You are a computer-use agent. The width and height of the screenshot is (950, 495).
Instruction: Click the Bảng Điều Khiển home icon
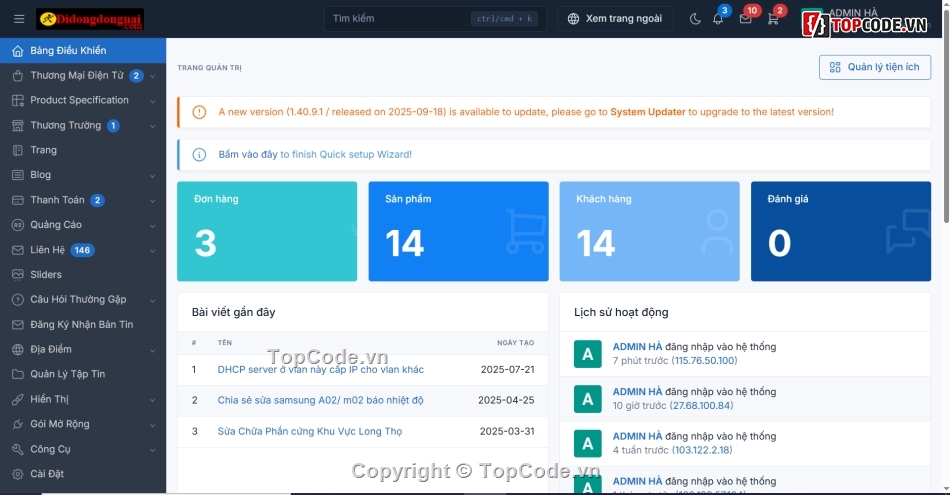coord(18,51)
